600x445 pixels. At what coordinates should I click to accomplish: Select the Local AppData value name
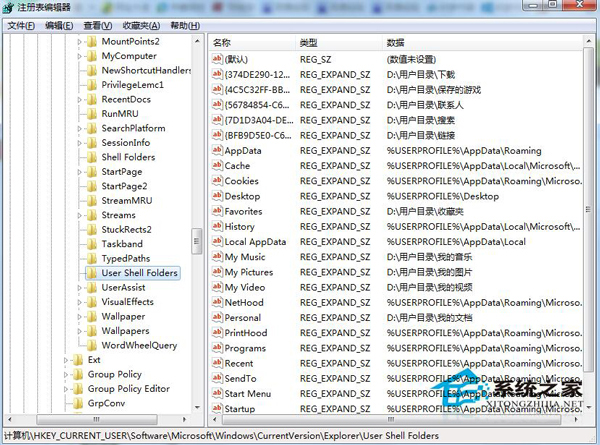255,242
